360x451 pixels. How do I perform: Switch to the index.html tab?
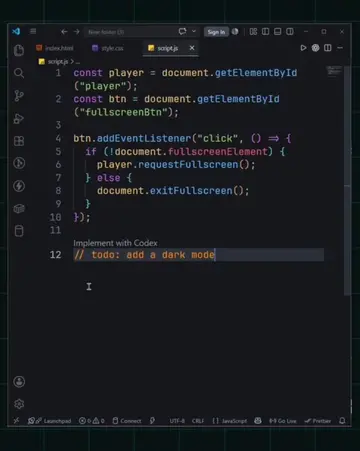point(55,48)
